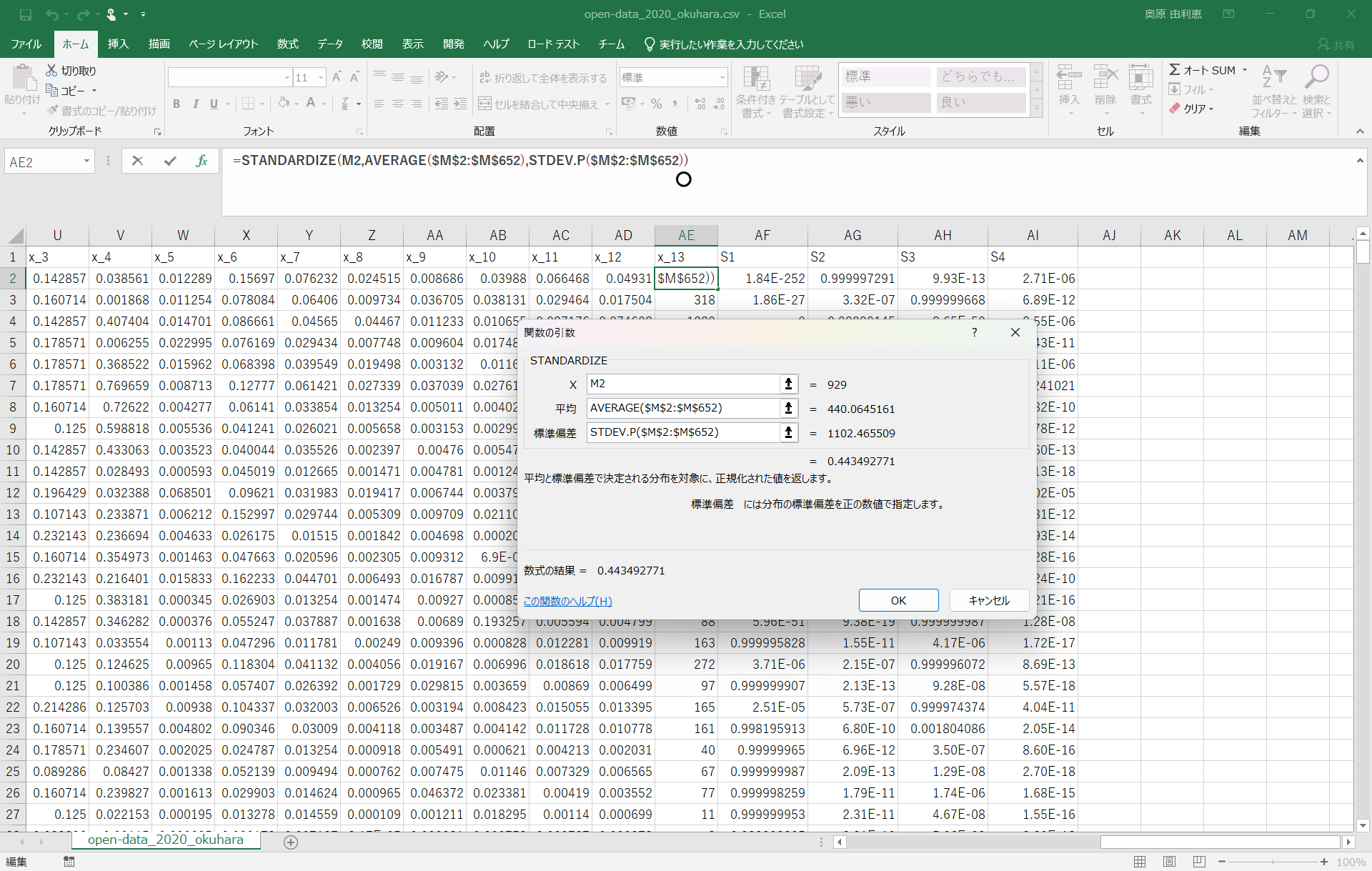Open the 数式 ribbon tab
This screenshot has height=871, width=1372.
pyautogui.click(x=287, y=44)
